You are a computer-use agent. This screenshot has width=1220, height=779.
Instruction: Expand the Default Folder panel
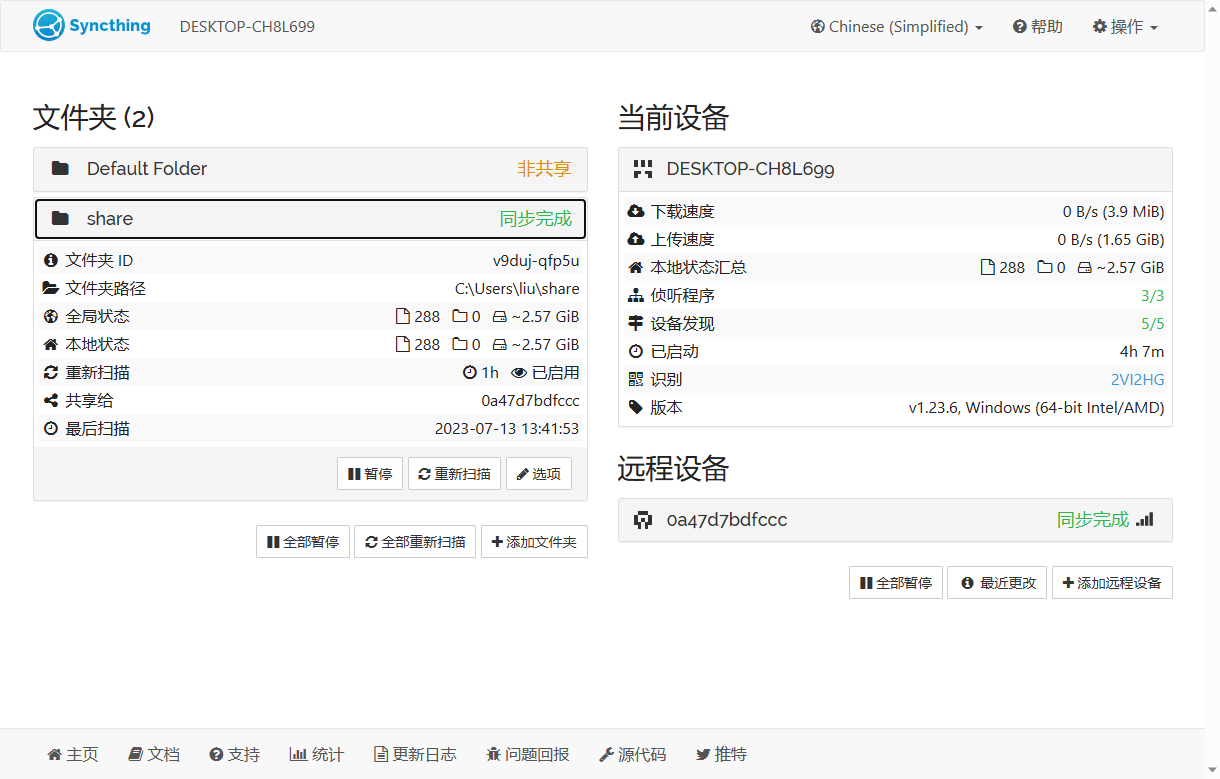[x=310, y=169]
